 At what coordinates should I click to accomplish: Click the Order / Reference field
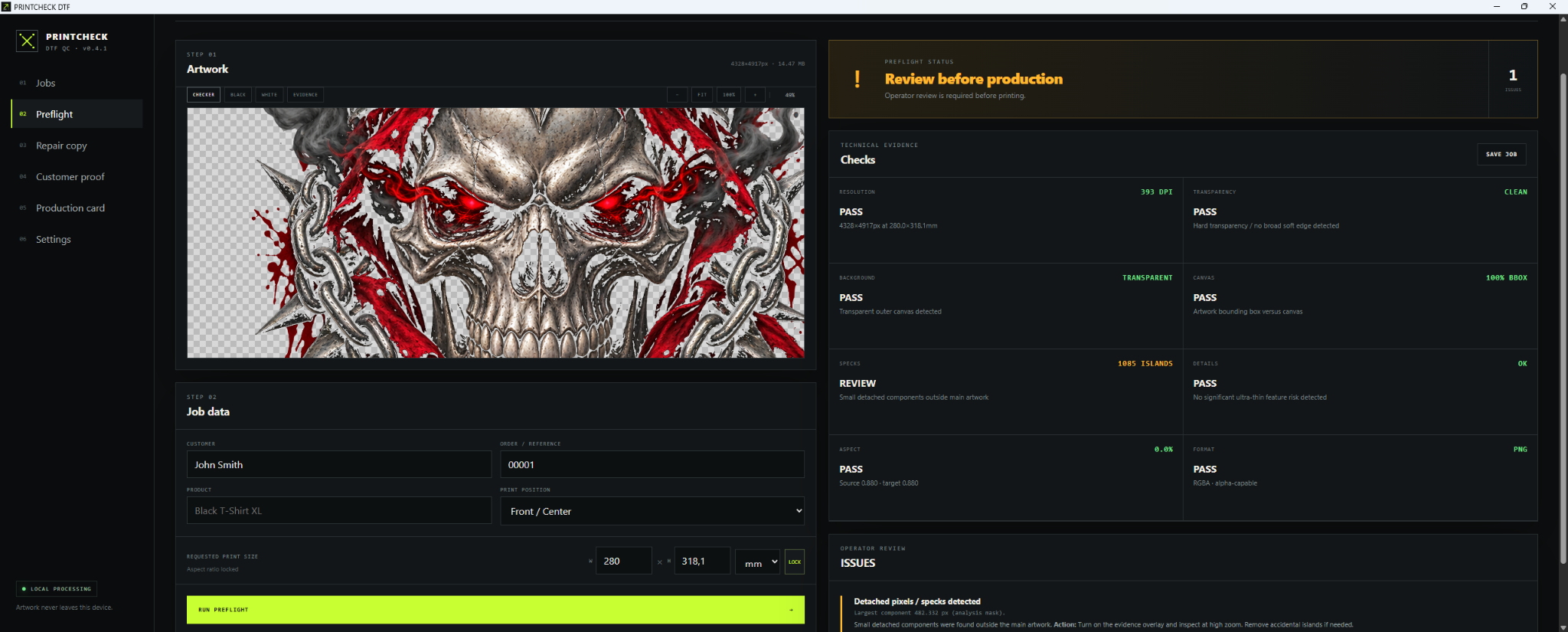tap(652, 464)
